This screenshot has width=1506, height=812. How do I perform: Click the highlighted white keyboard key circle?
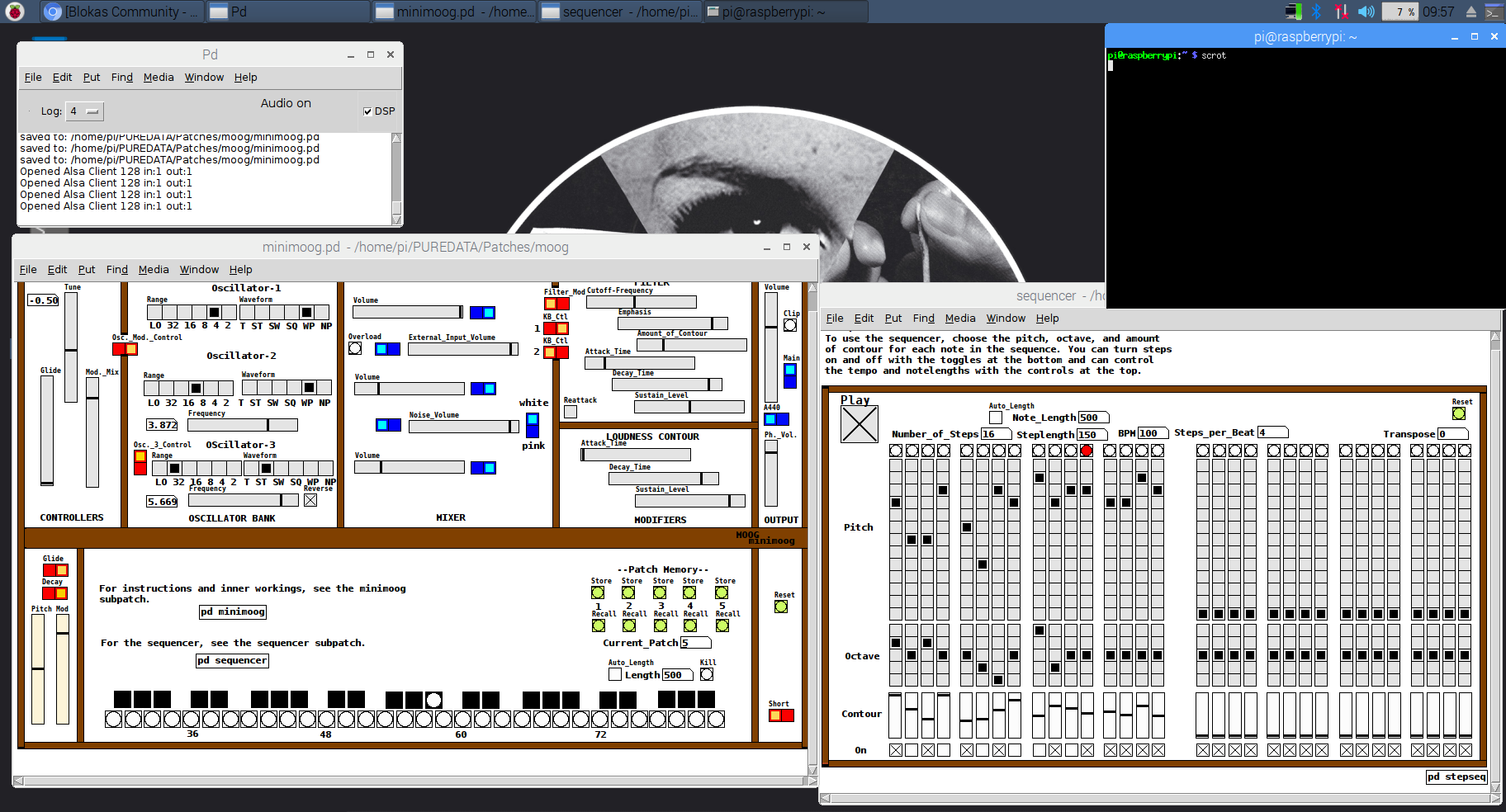(433, 701)
